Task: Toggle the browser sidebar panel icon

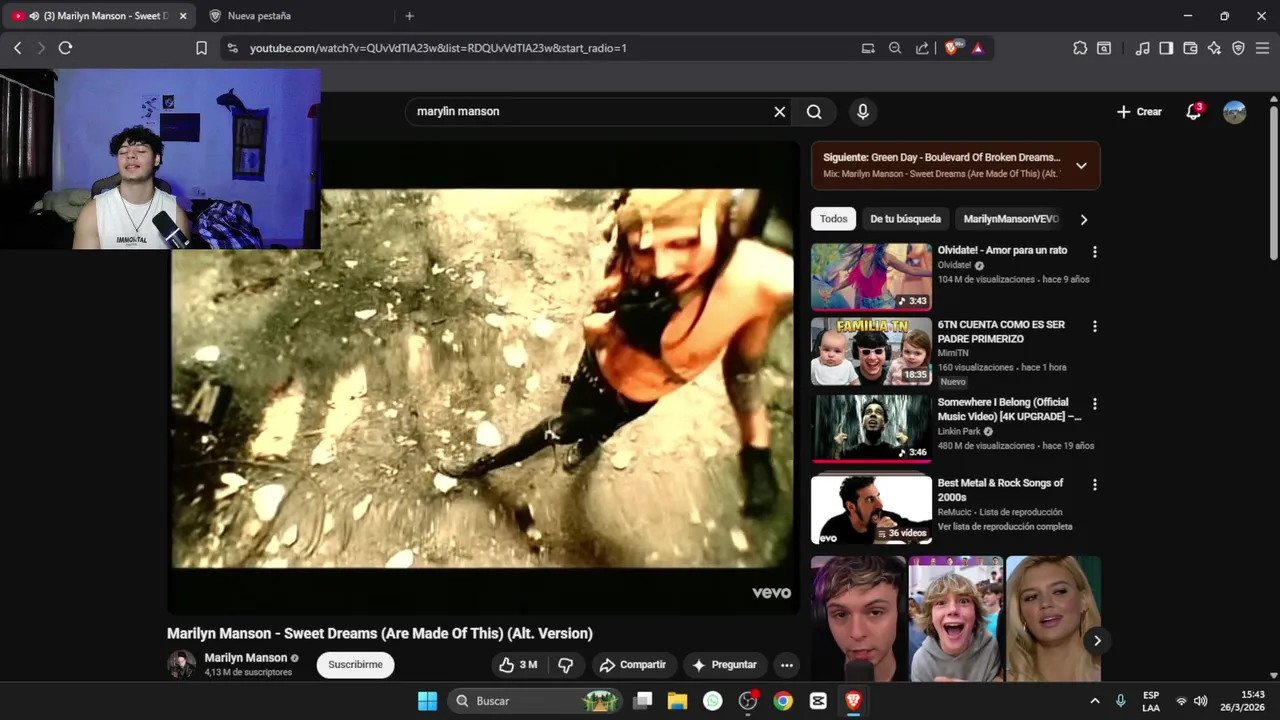Action: pos(1166,48)
